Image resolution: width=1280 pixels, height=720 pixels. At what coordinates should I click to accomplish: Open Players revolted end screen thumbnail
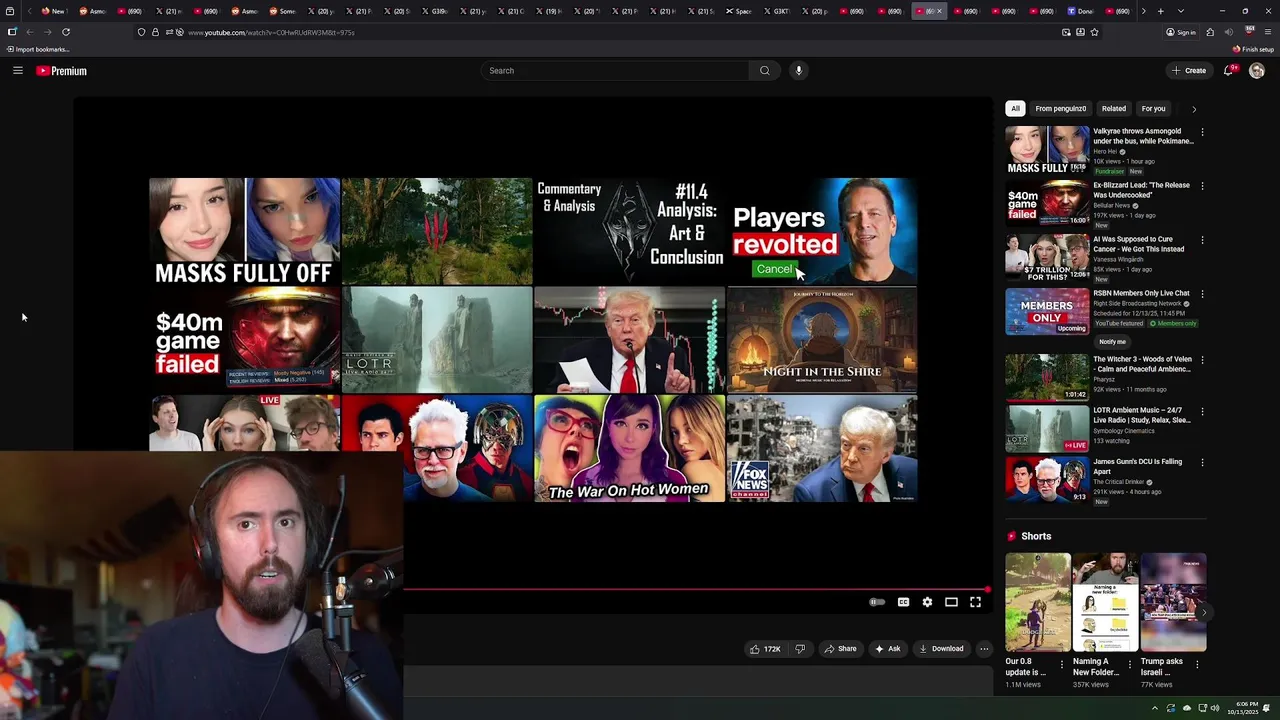click(x=822, y=231)
